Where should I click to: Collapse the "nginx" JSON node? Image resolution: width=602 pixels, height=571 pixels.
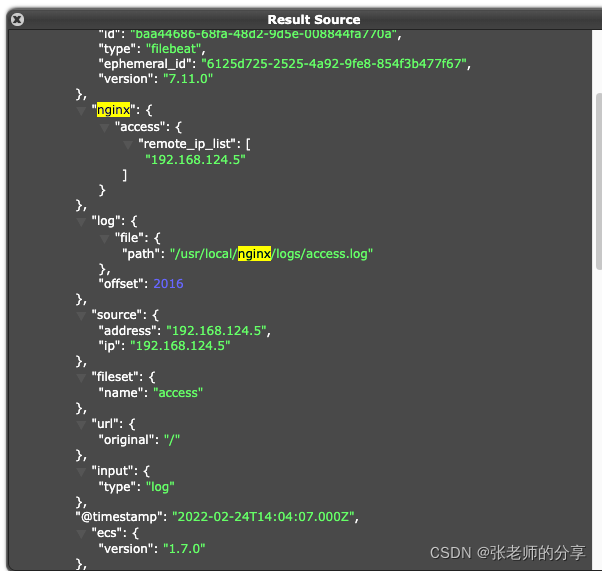pos(81,111)
